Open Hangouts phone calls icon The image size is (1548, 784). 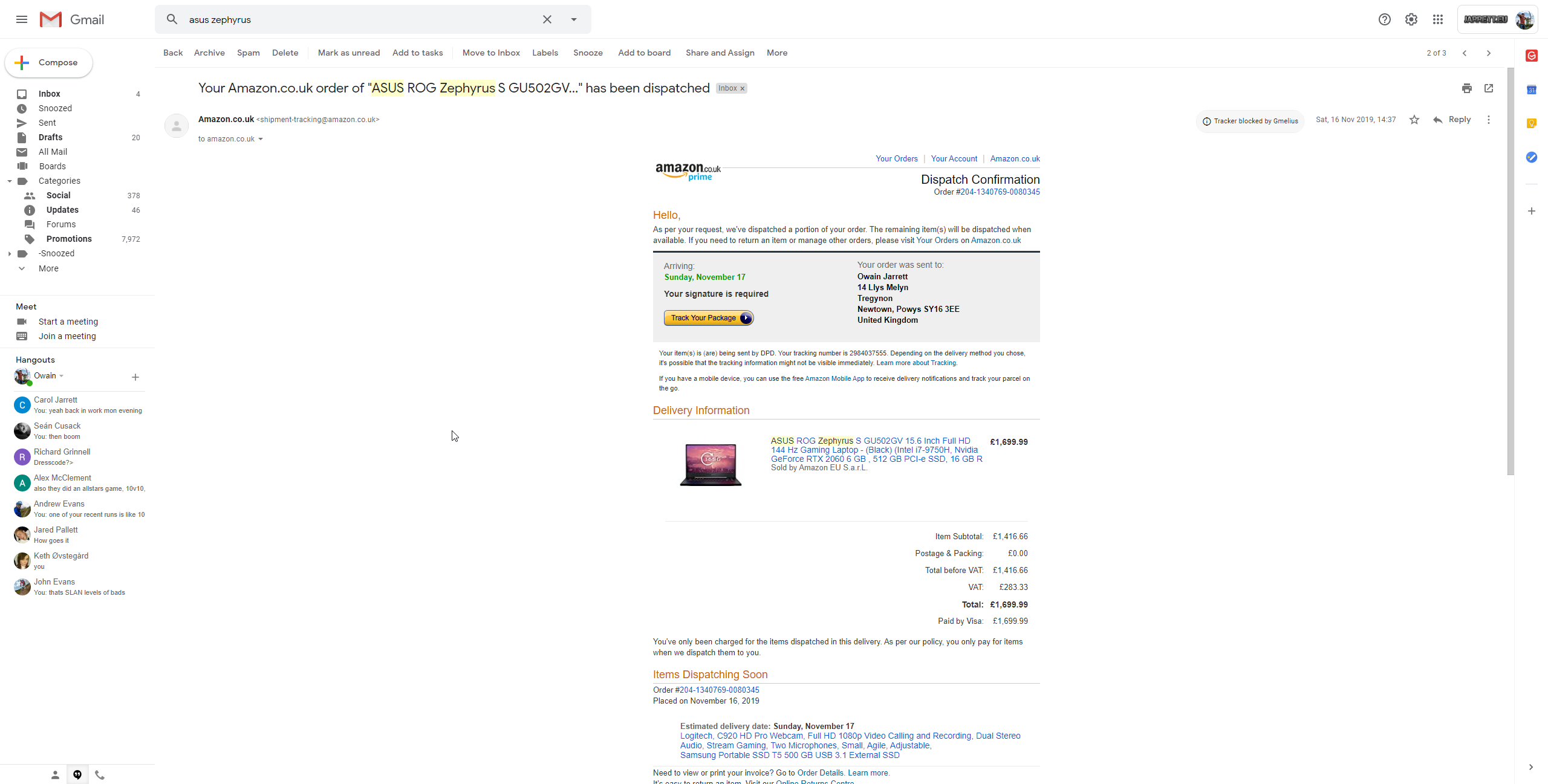[100, 775]
